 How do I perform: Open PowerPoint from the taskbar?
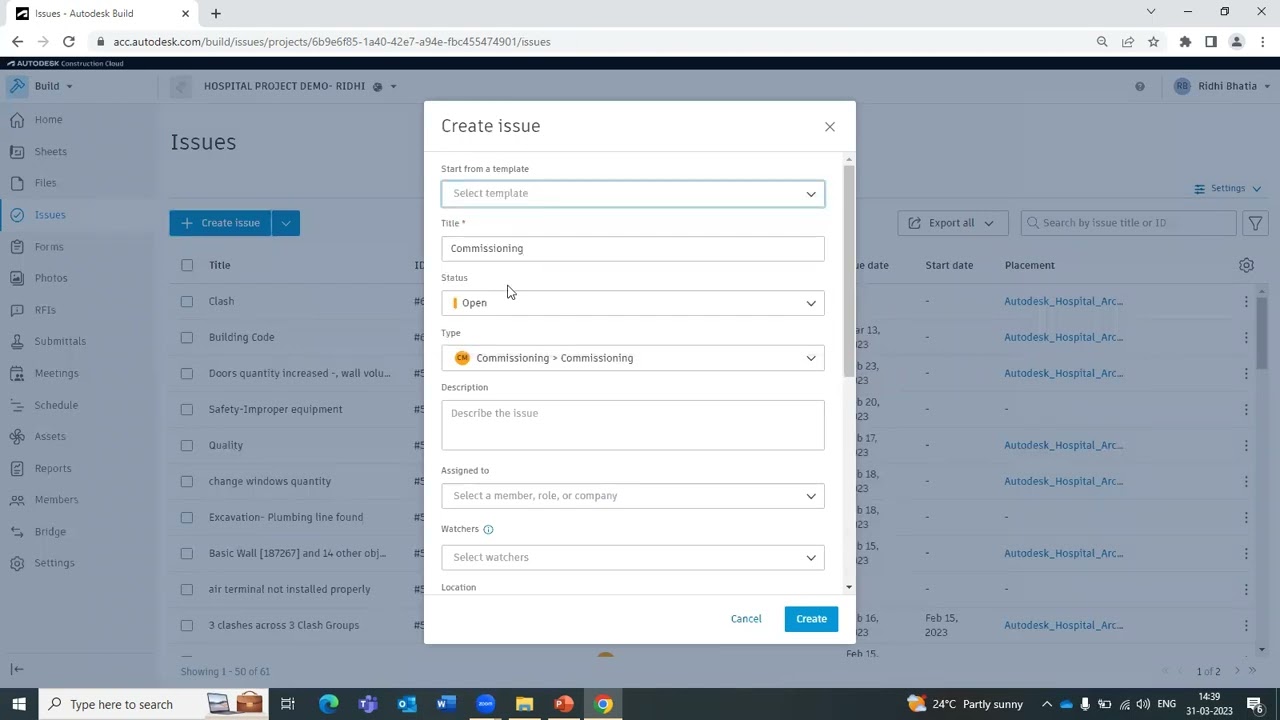coord(564,704)
